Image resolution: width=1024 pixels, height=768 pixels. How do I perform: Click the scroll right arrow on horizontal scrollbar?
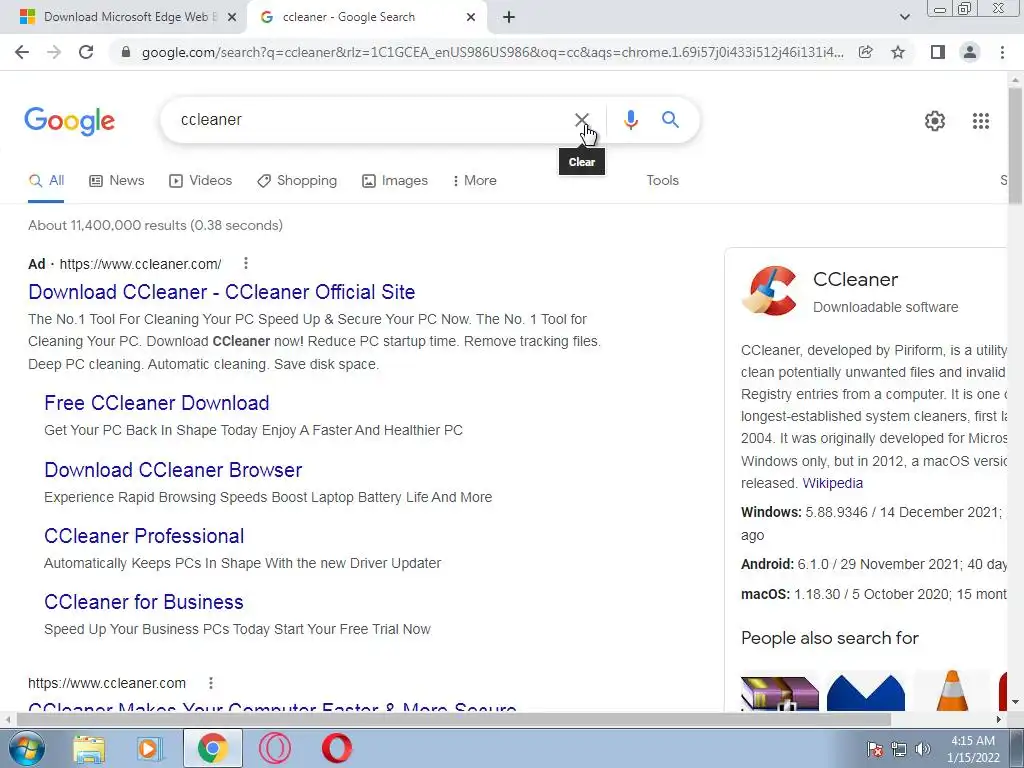(998, 719)
